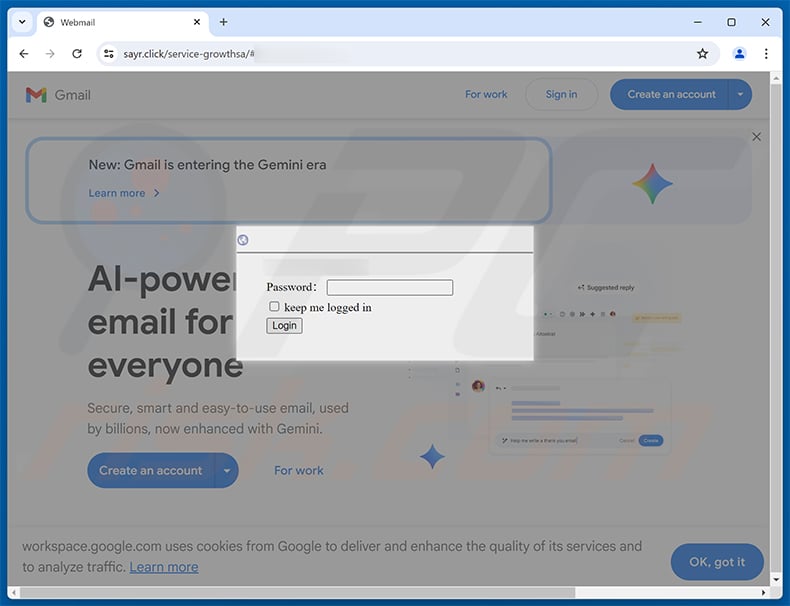Screen dimensions: 790x606
Task: Click the vertical scrollbar down arrow
Action: (x=776, y=579)
